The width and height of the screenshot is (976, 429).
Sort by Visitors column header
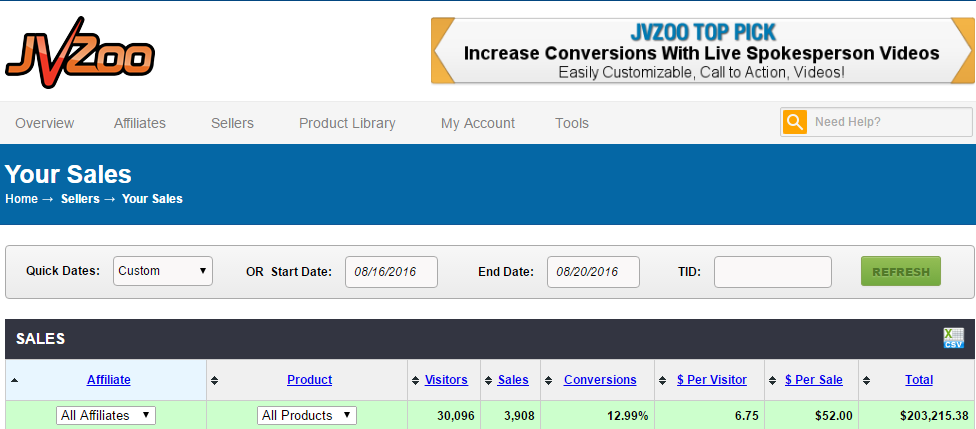point(446,380)
